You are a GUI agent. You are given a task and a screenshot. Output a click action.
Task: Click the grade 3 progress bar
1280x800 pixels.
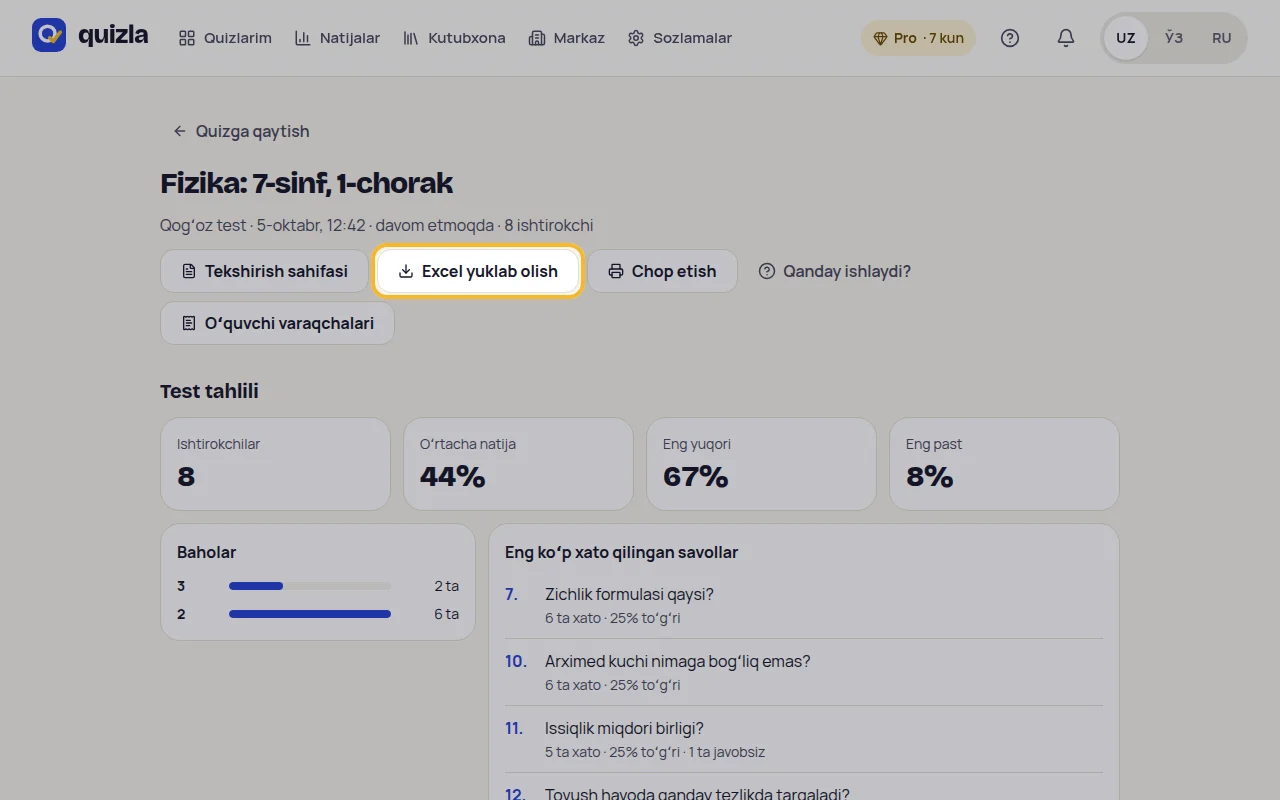(x=310, y=586)
